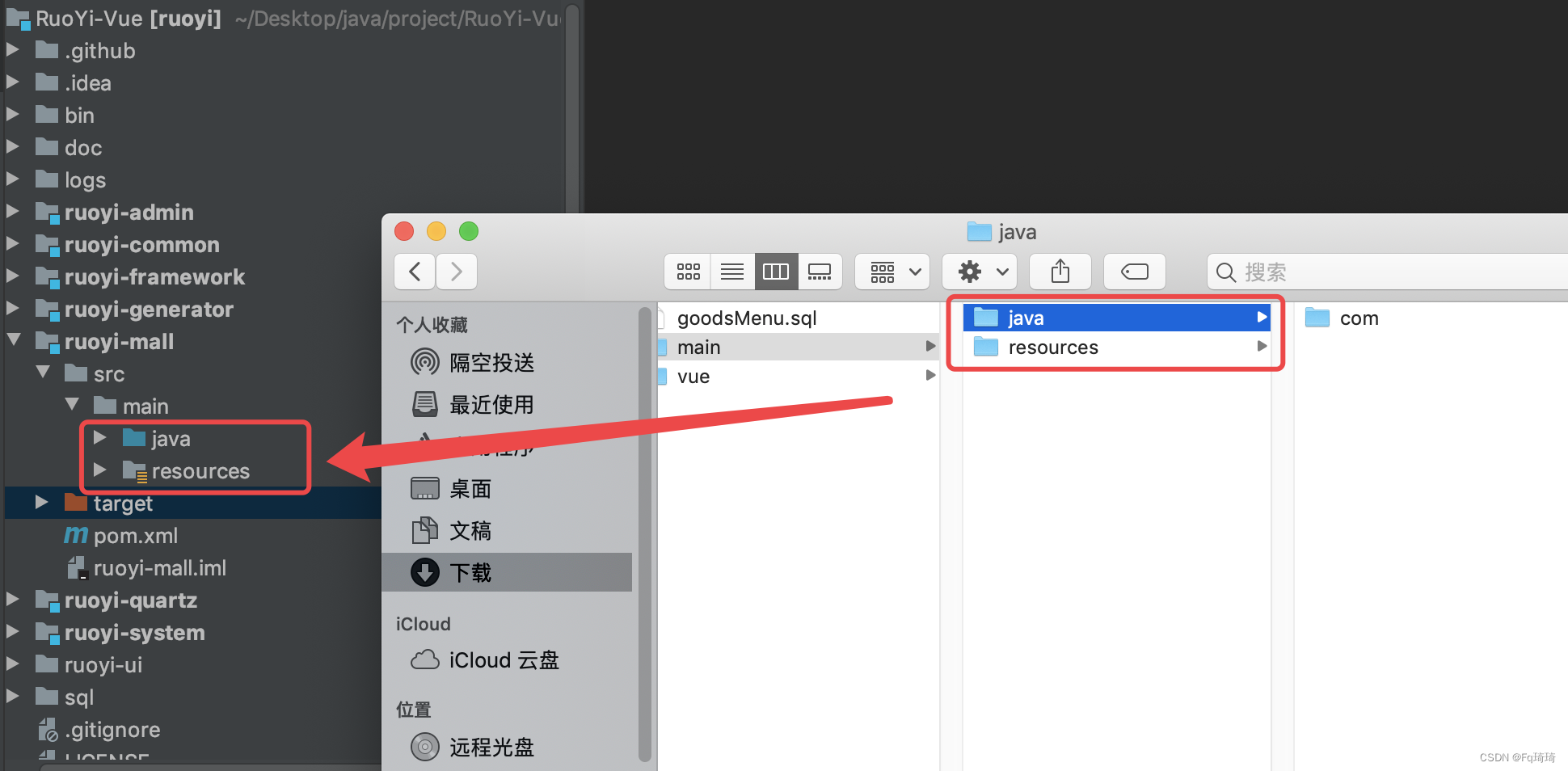Expand the ruoyi-admin module in the project tree
The width and height of the screenshot is (1568, 771).
(x=13, y=212)
